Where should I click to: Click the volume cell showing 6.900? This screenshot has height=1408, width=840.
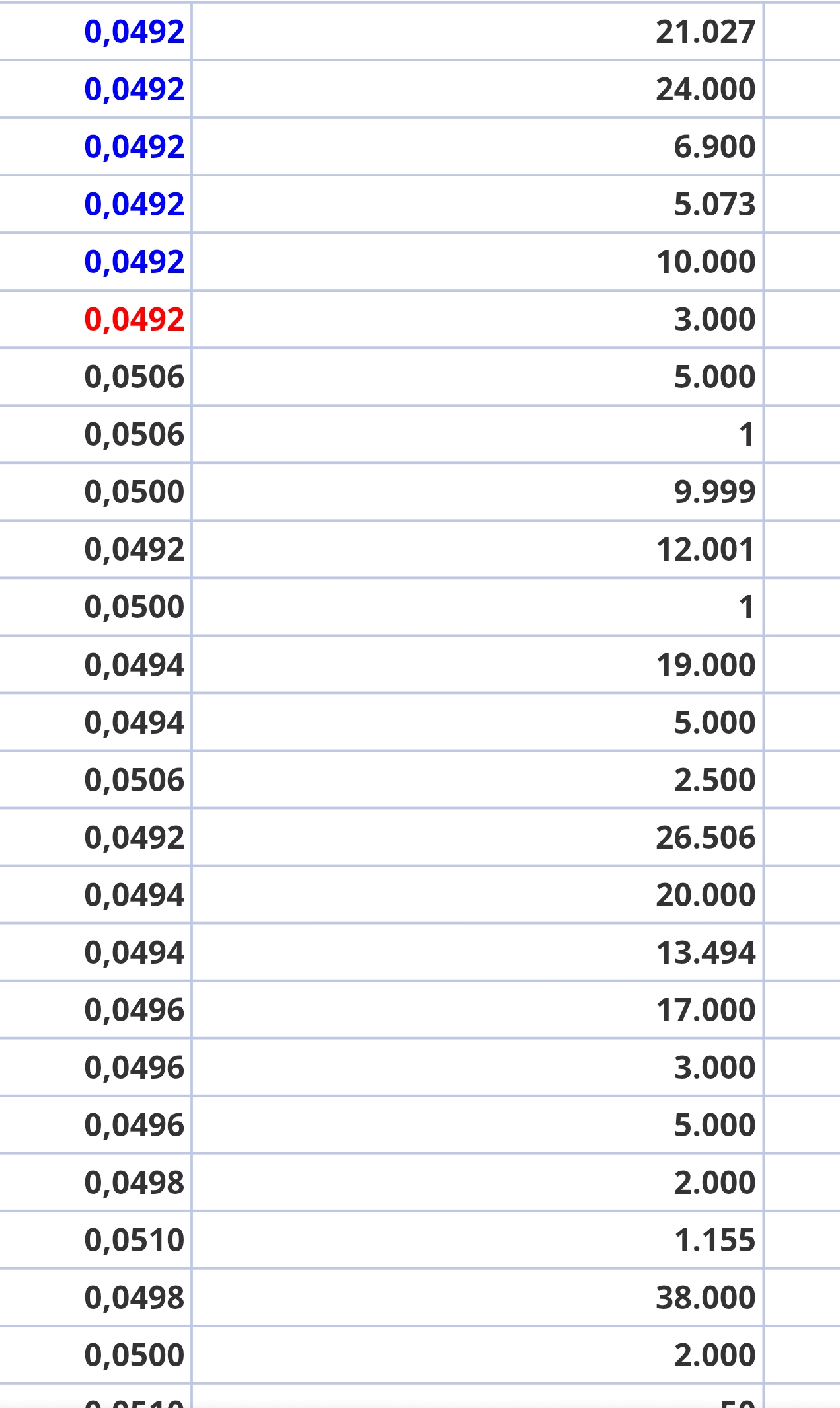click(478, 147)
